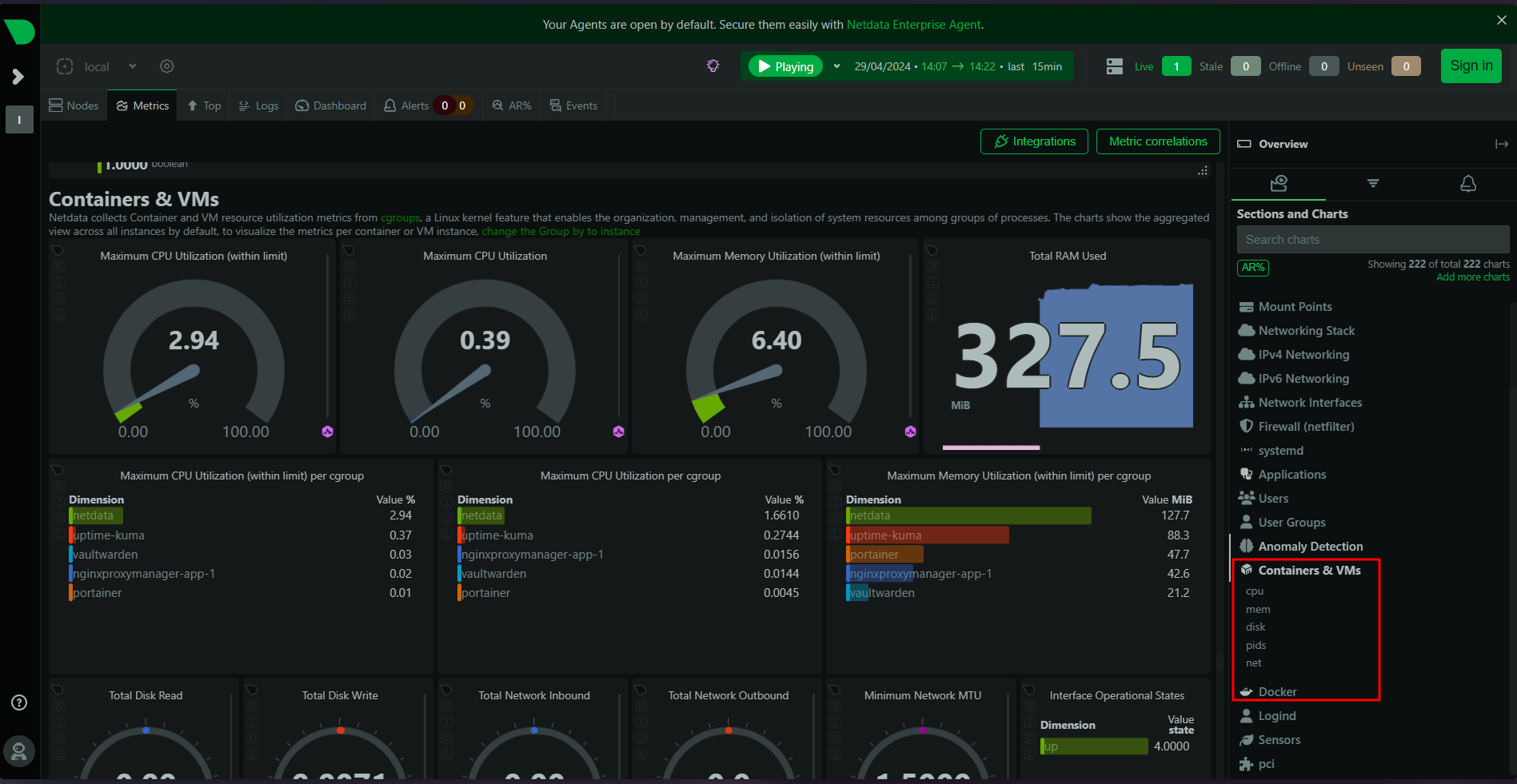
Task: Click the Search charts input field
Action: 1372,239
